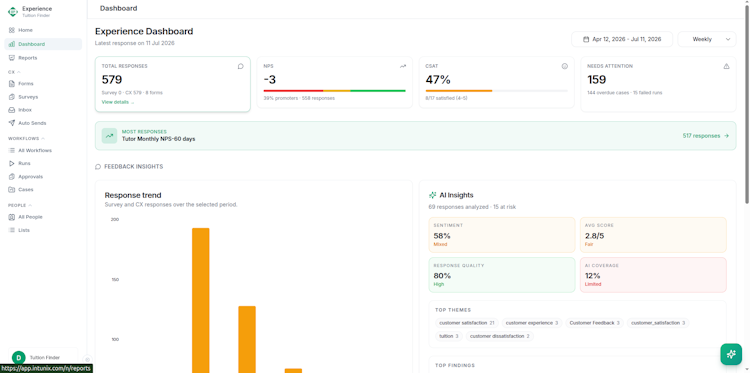Open the 517 responses link

(706, 136)
